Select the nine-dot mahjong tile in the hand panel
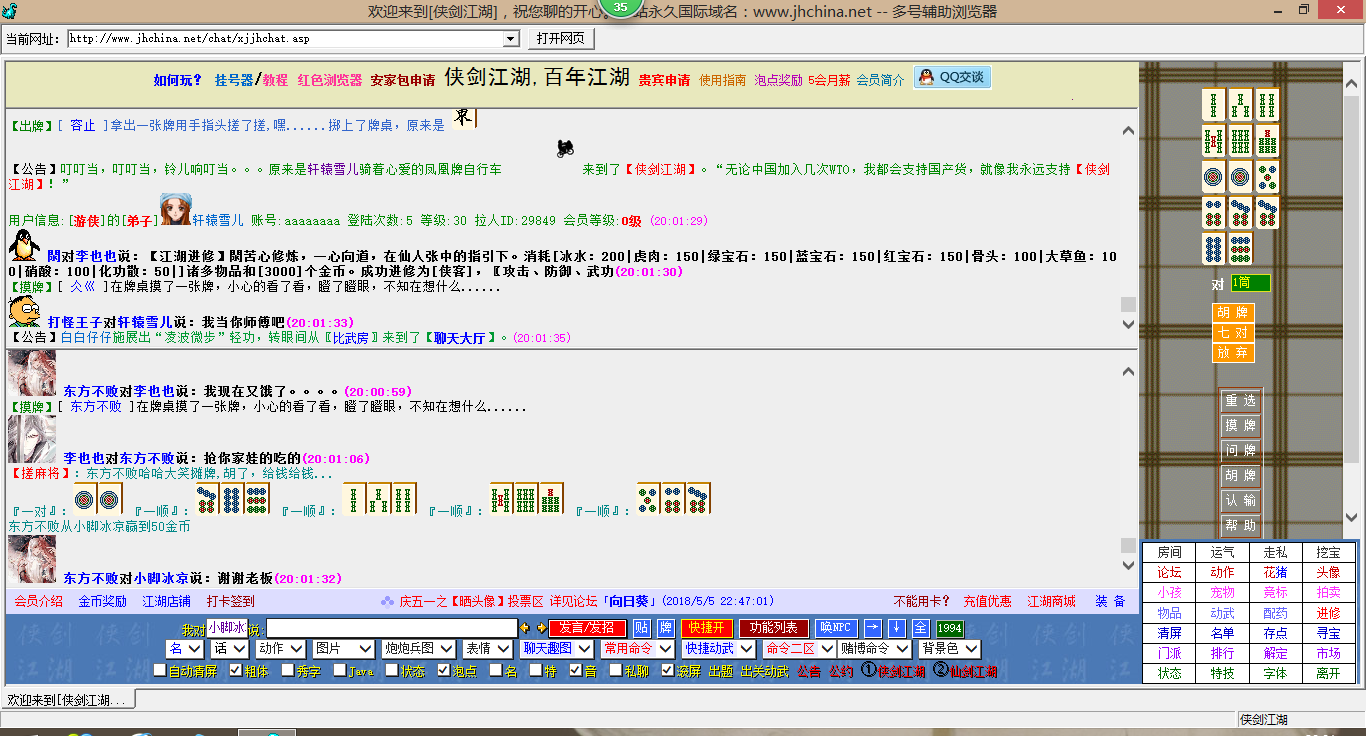1366x736 pixels. tap(1240, 249)
